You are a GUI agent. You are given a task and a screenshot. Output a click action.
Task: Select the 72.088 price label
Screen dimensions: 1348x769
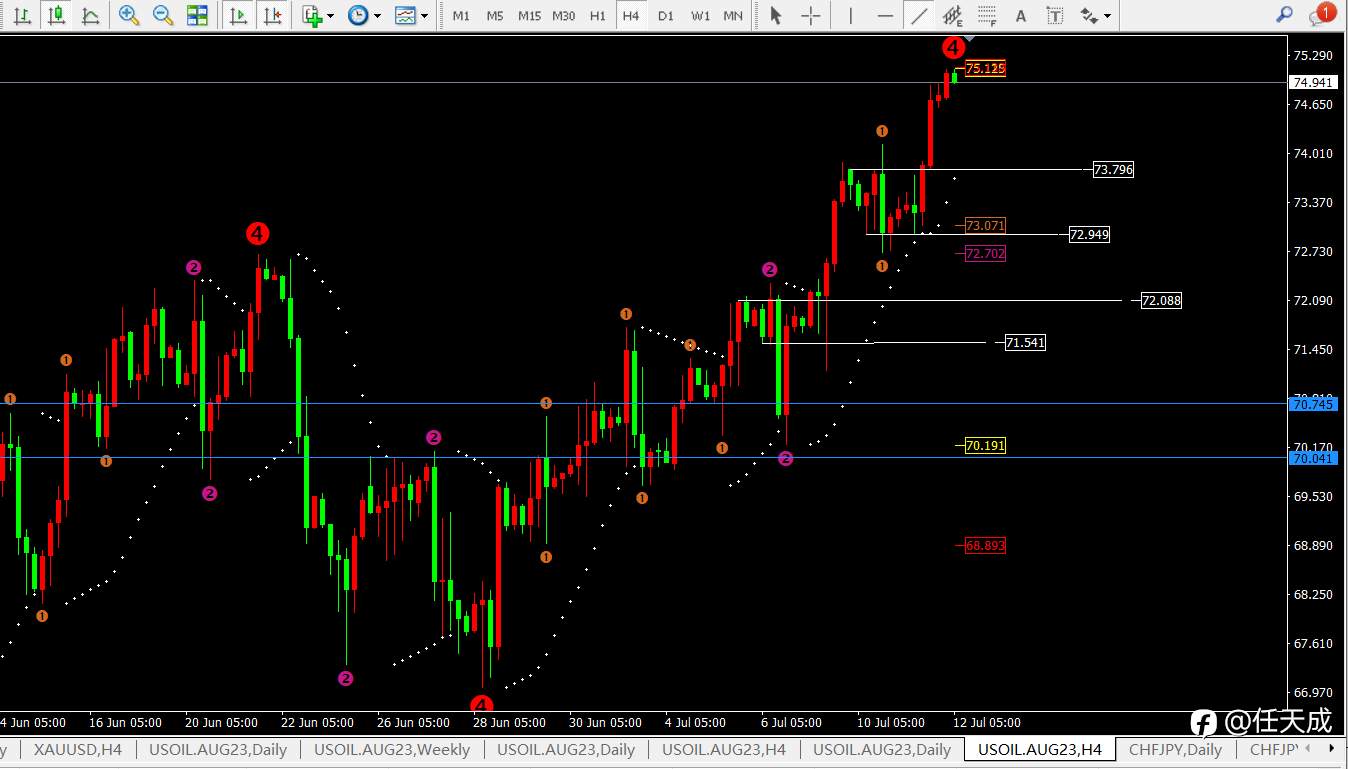point(1161,300)
